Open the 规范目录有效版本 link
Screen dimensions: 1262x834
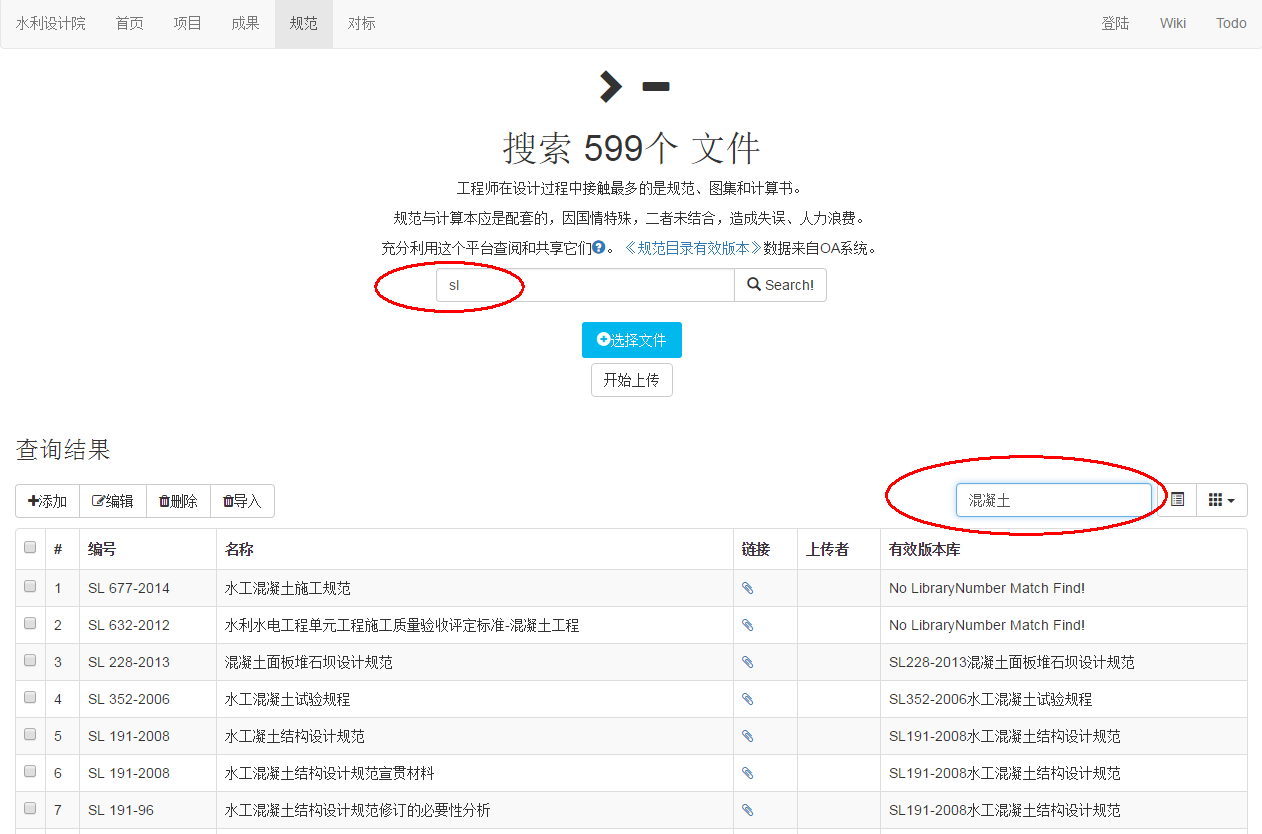click(692, 248)
